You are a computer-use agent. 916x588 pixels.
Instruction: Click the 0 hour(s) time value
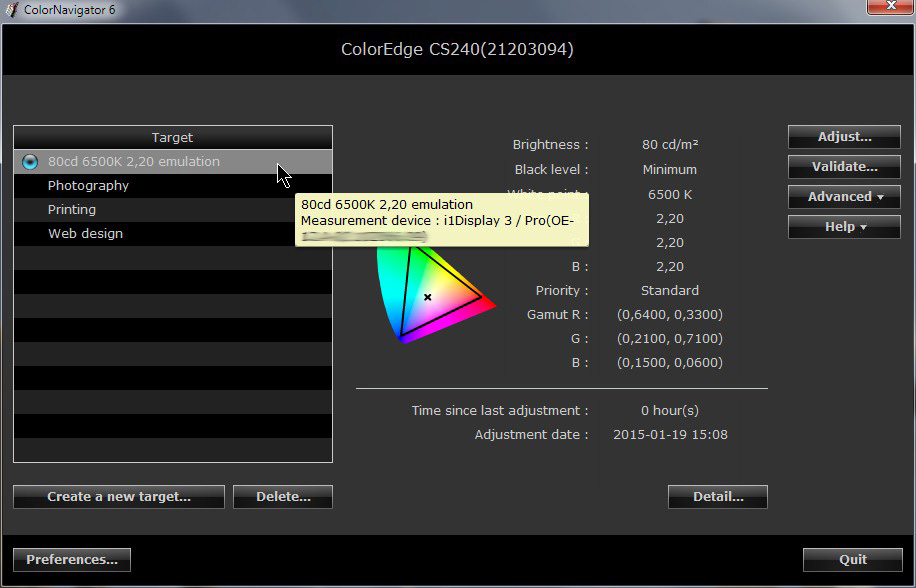670,410
